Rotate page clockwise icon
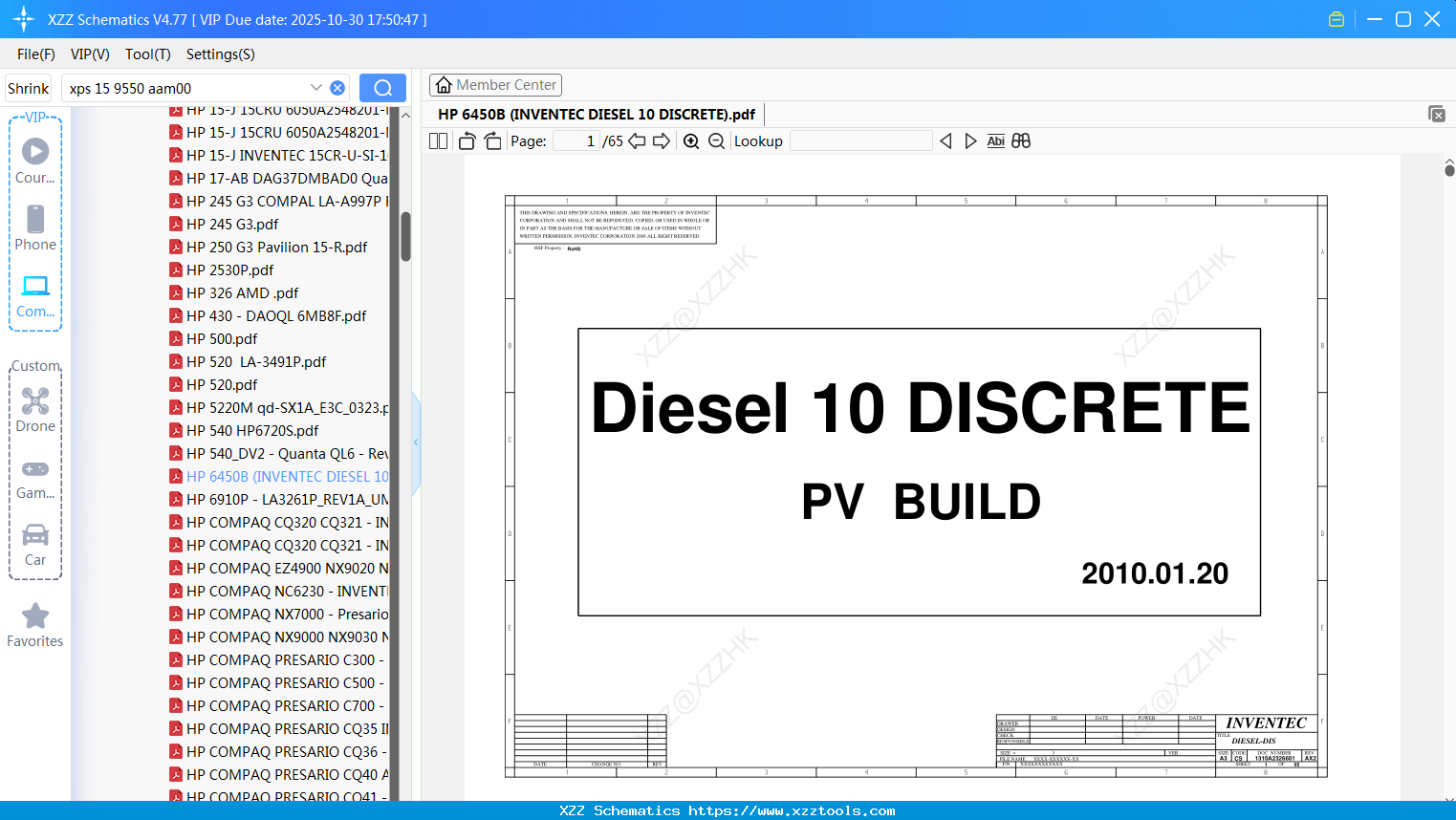The image size is (1456, 820). [492, 141]
